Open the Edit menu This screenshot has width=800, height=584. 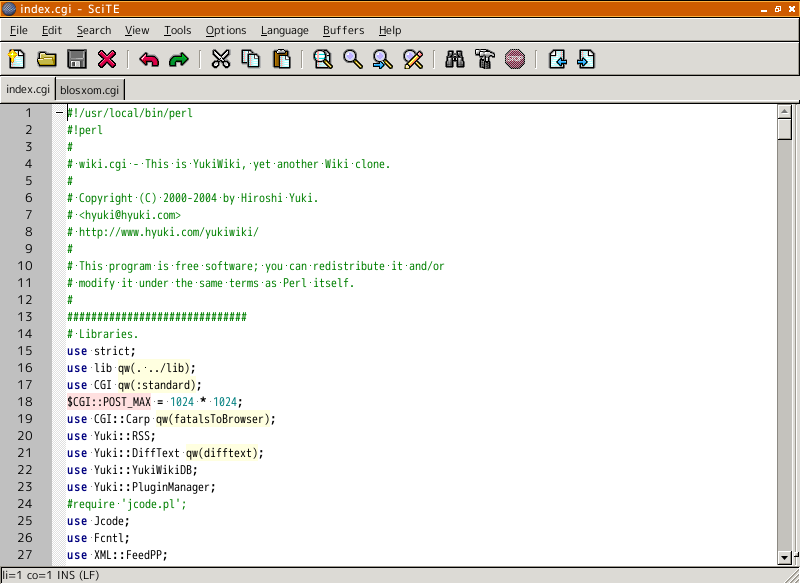[x=52, y=31]
